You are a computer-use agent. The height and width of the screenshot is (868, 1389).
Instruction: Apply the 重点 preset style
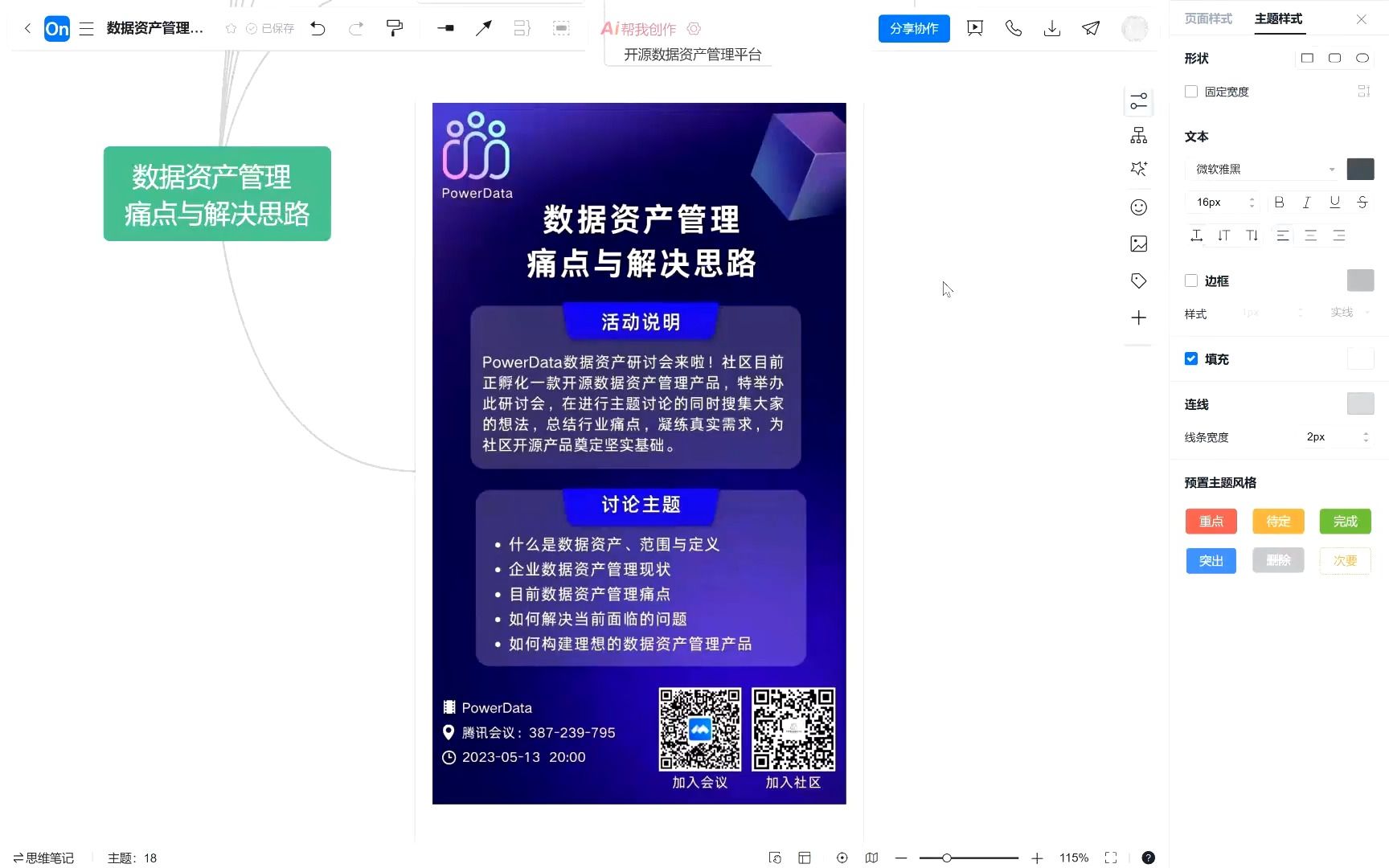(1211, 522)
